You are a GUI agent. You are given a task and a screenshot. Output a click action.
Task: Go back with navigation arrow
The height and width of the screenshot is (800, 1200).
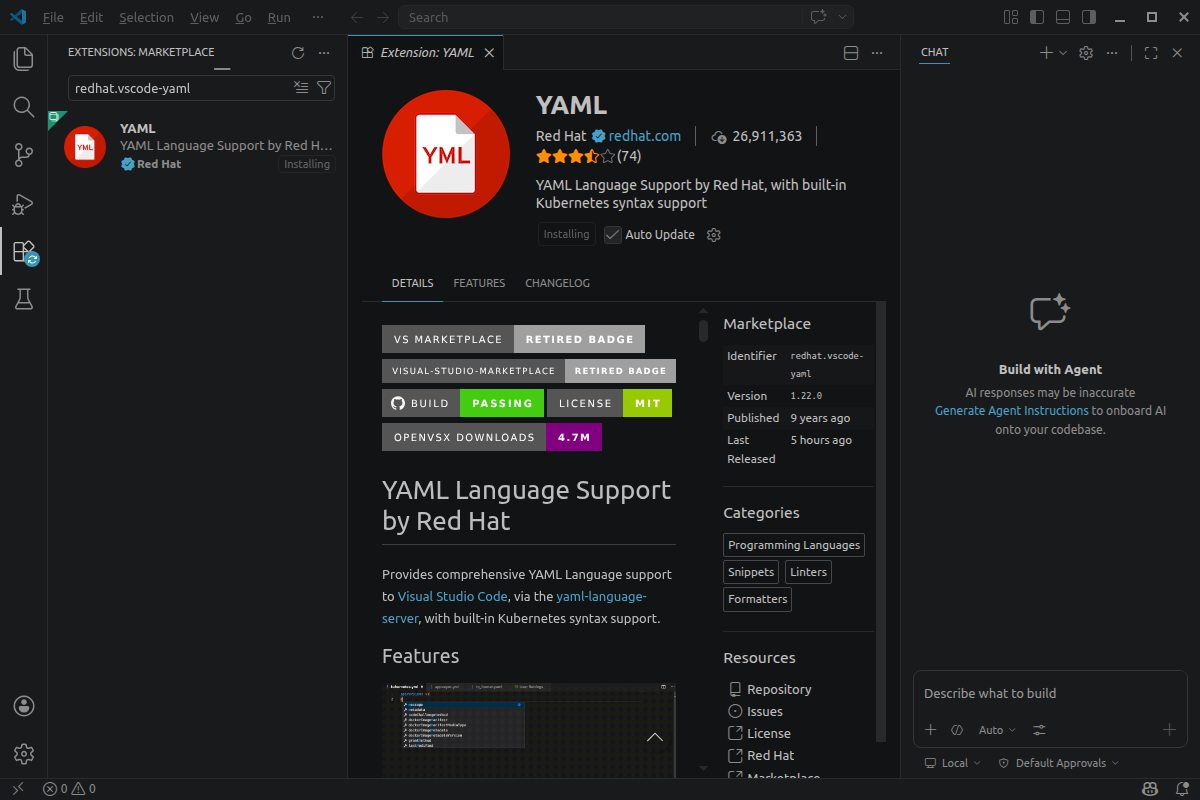(357, 17)
